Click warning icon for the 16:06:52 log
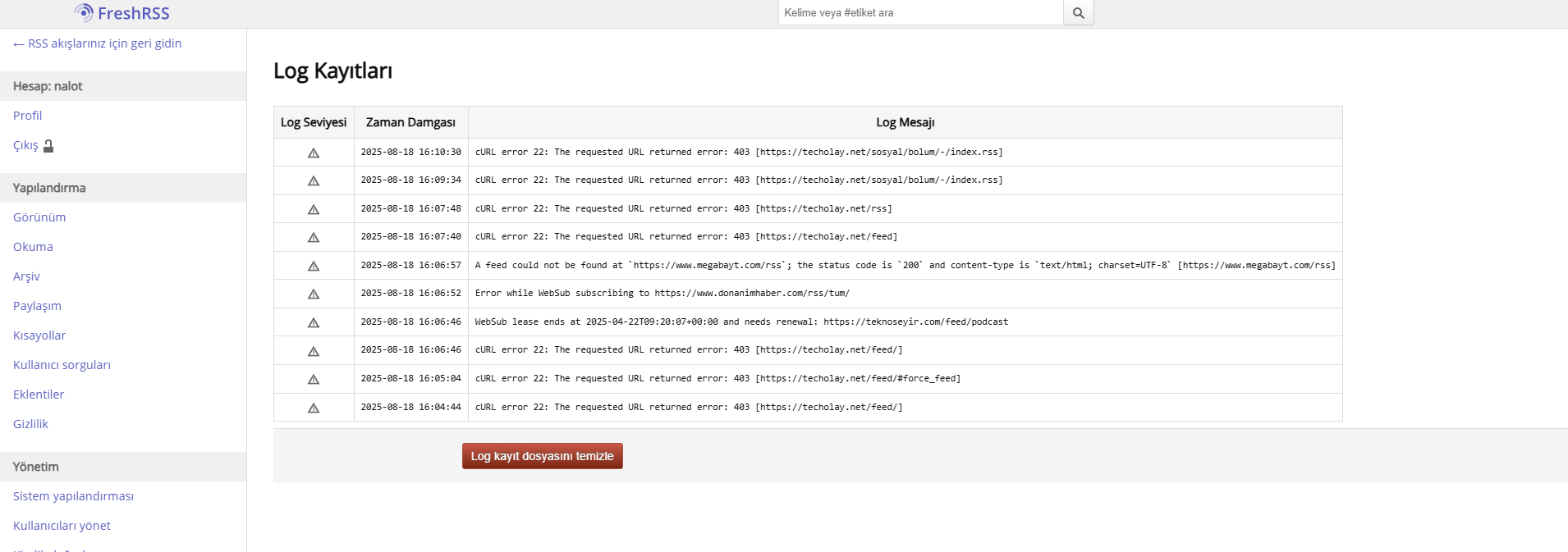1568x552 pixels. (x=314, y=294)
